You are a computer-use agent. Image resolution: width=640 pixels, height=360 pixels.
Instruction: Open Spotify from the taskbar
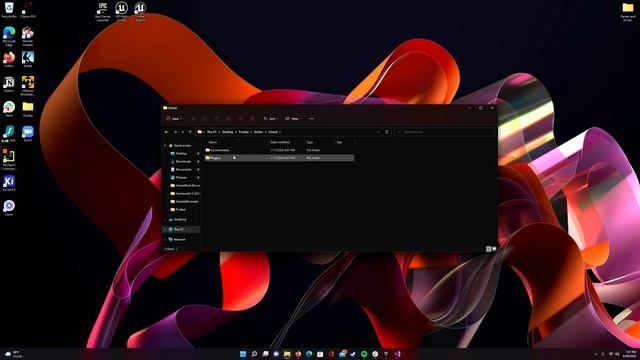point(364,354)
